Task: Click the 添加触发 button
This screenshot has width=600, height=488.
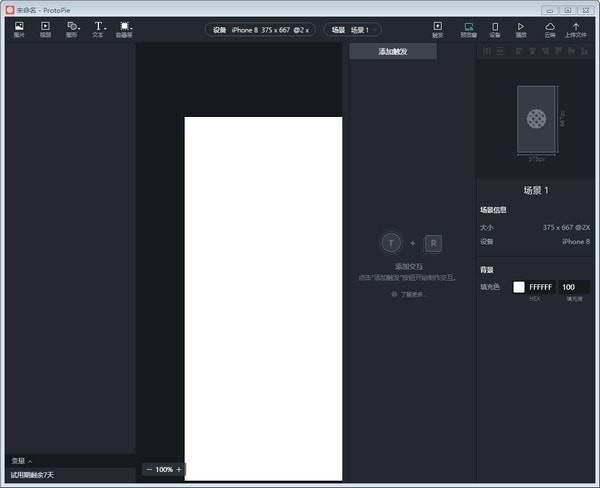Action: 393,51
